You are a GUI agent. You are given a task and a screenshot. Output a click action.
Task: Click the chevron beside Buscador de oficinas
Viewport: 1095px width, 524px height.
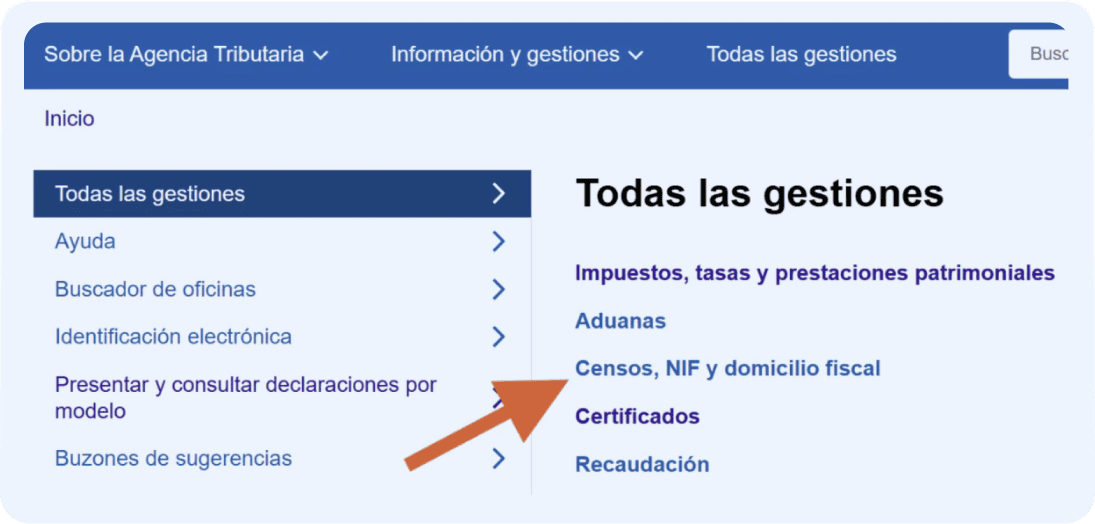pyautogui.click(x=498, y=289)
